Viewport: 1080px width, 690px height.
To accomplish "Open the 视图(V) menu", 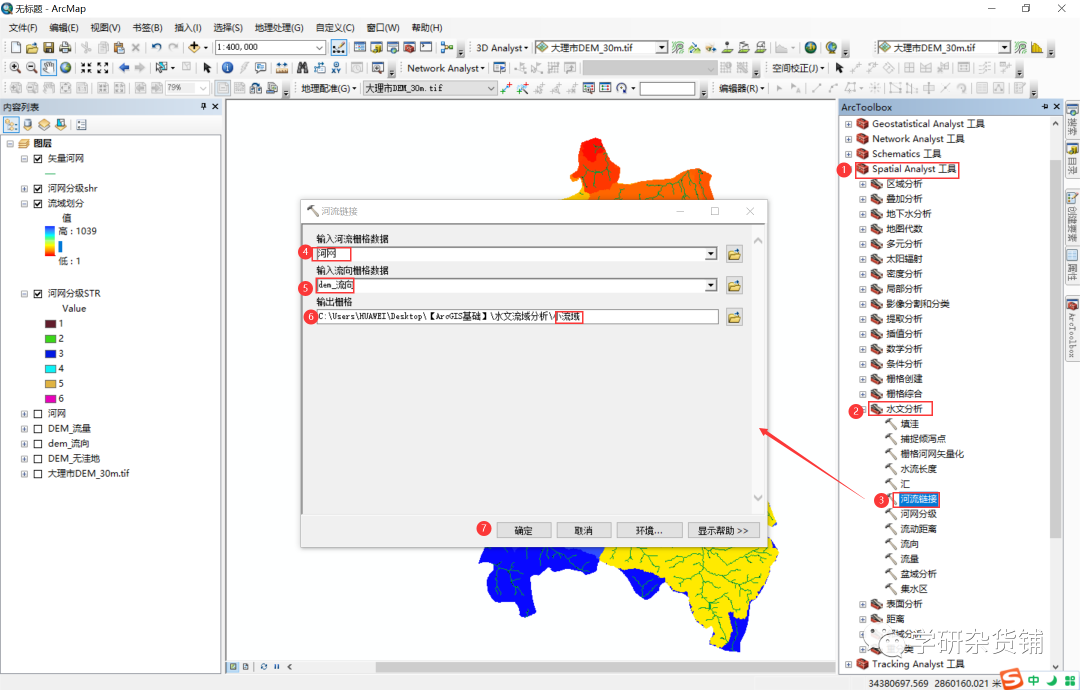I will click(x=105, y=28).
